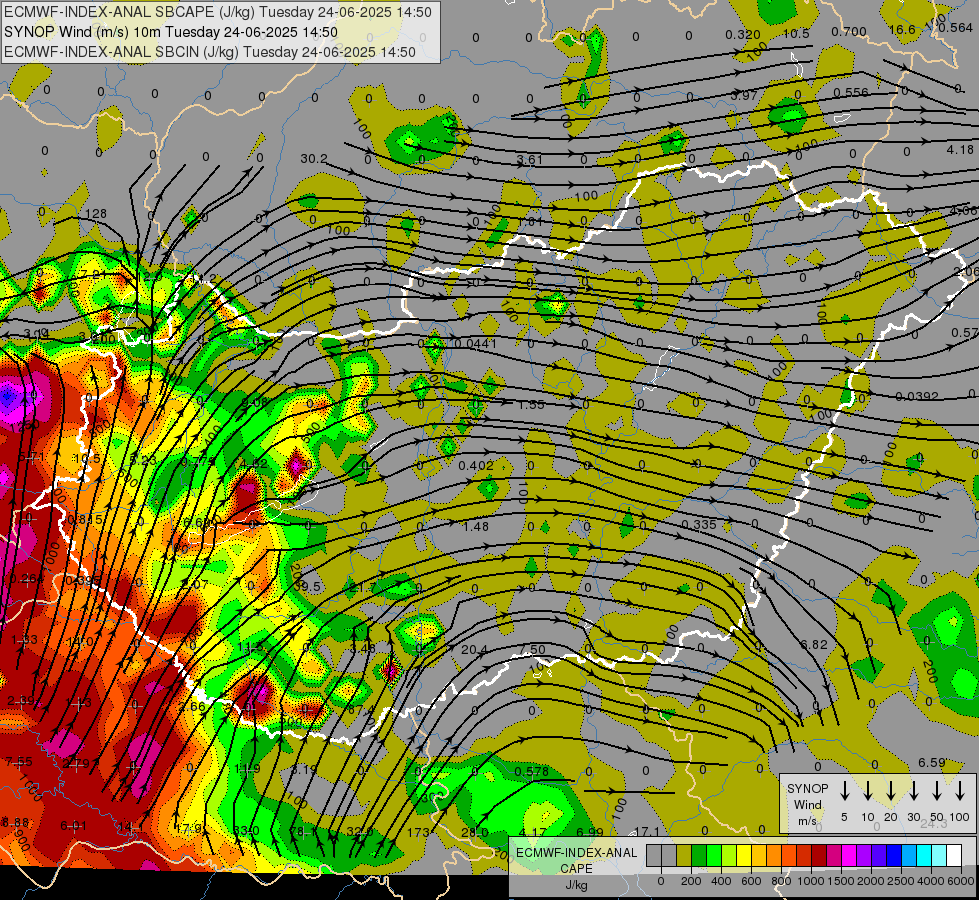Click the map value 6.82
979x900 pixels.
(x=814, y=644)
